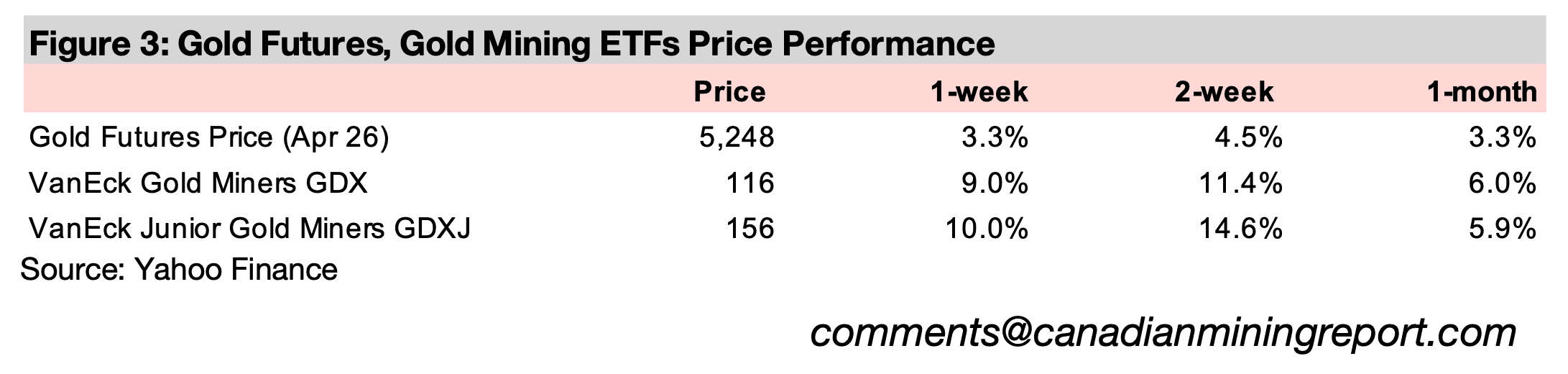Select the 1-week column header
1568x374 pixels.
979,92
